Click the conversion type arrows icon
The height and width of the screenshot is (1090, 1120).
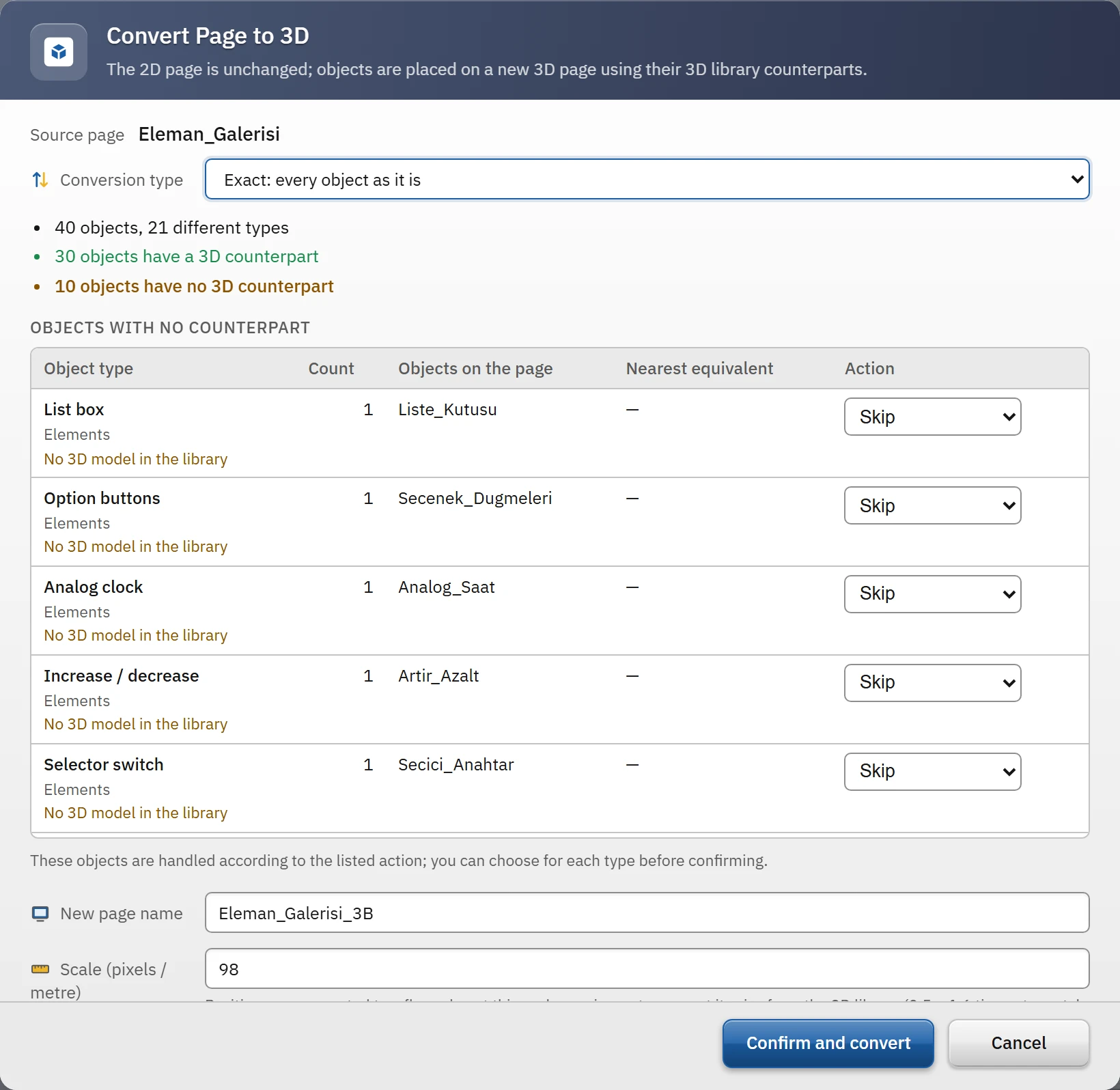tap(40, 180)
